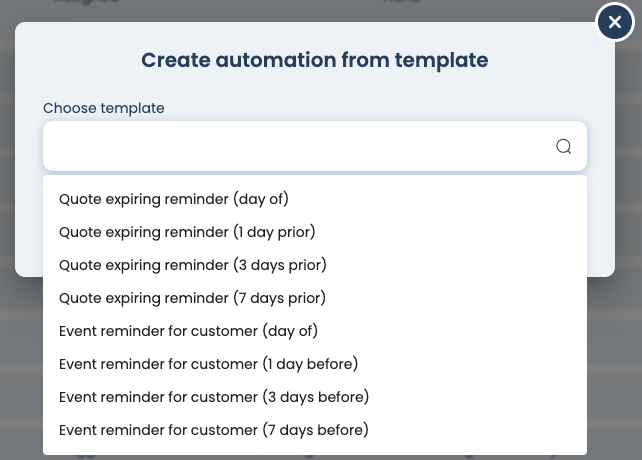This screenshot has height=460, width=642.
Task: Focus the Choose template search field
Action: 300,147
